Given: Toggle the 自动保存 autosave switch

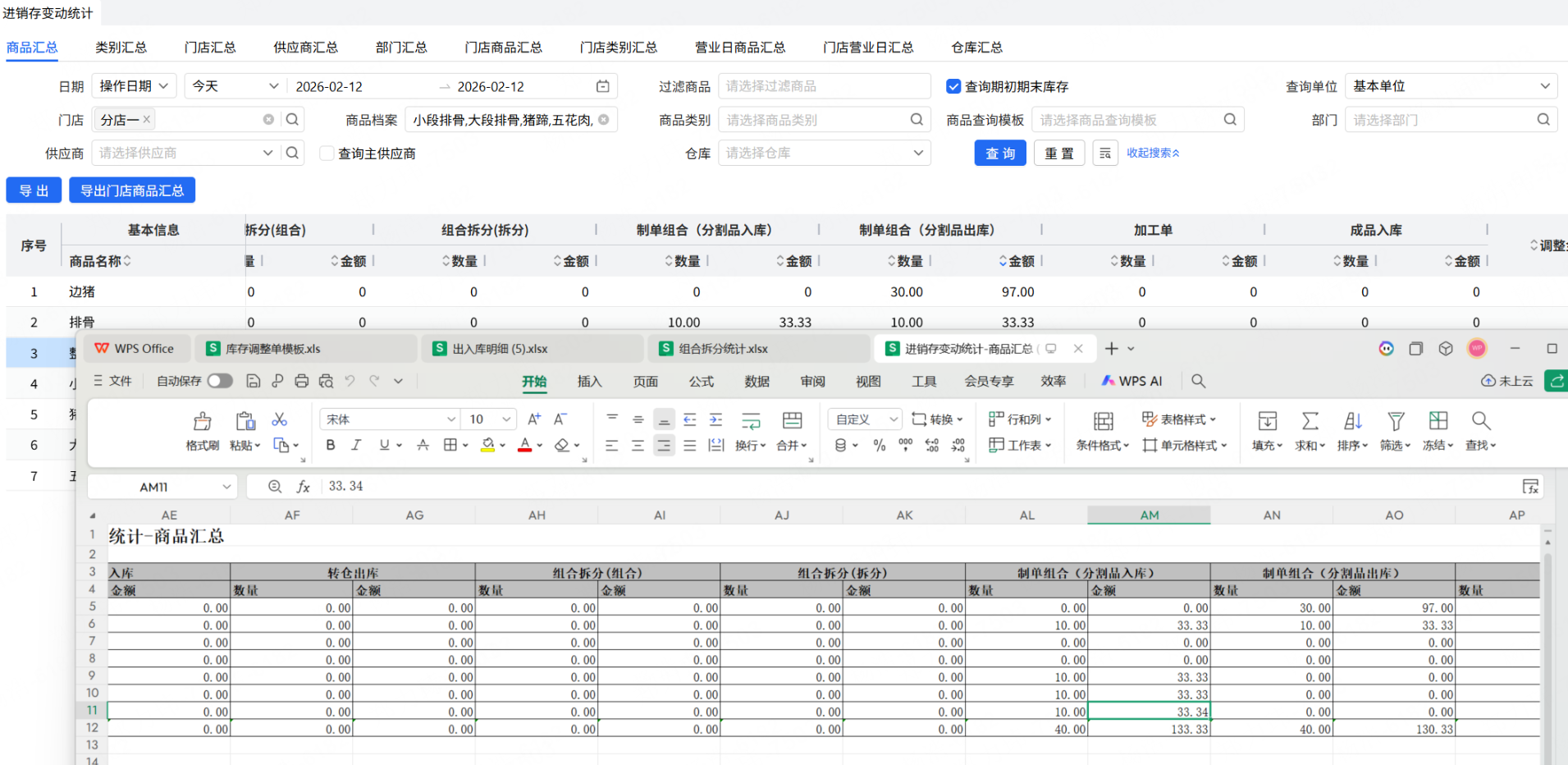Looking at the screenshot, I should 219,381.
